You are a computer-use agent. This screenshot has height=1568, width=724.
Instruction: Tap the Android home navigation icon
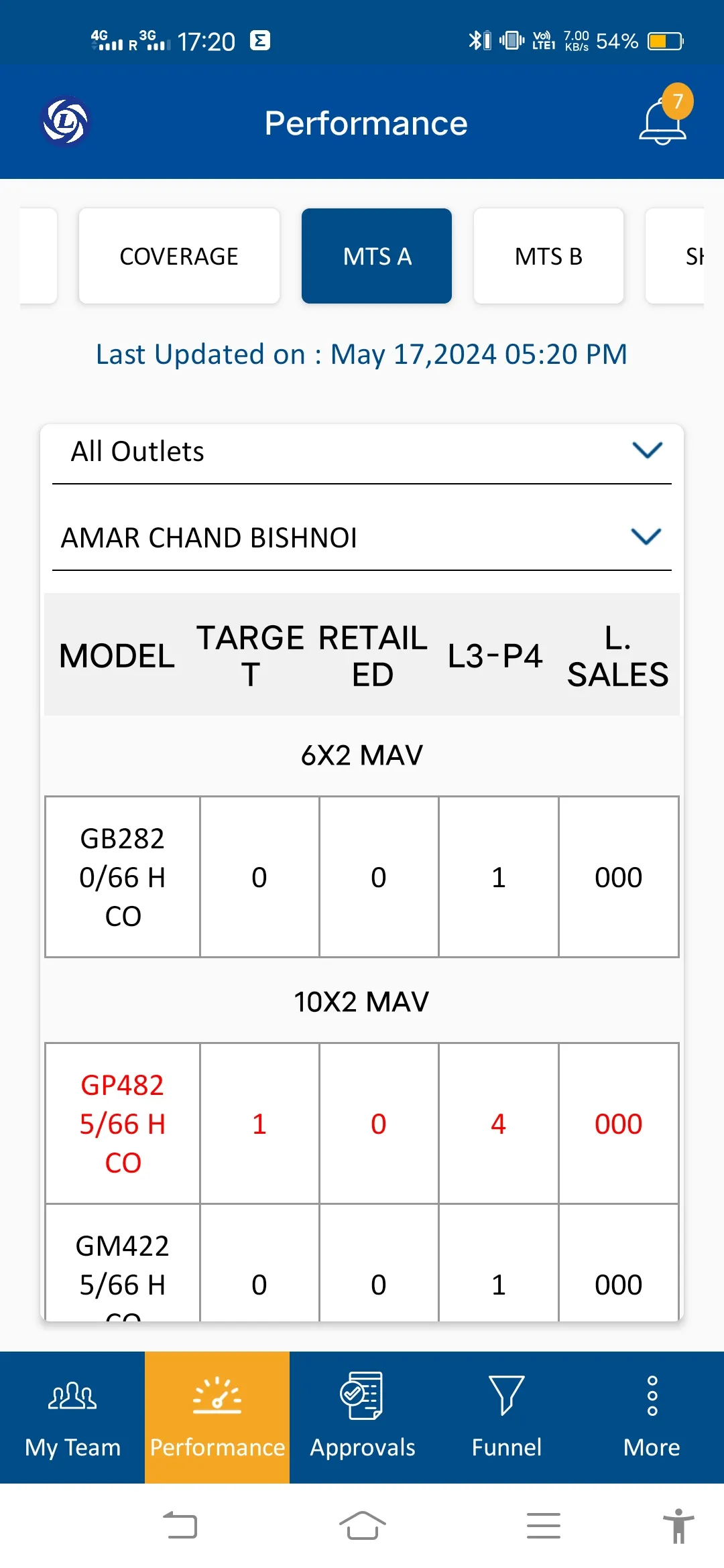pos(362,1526)
